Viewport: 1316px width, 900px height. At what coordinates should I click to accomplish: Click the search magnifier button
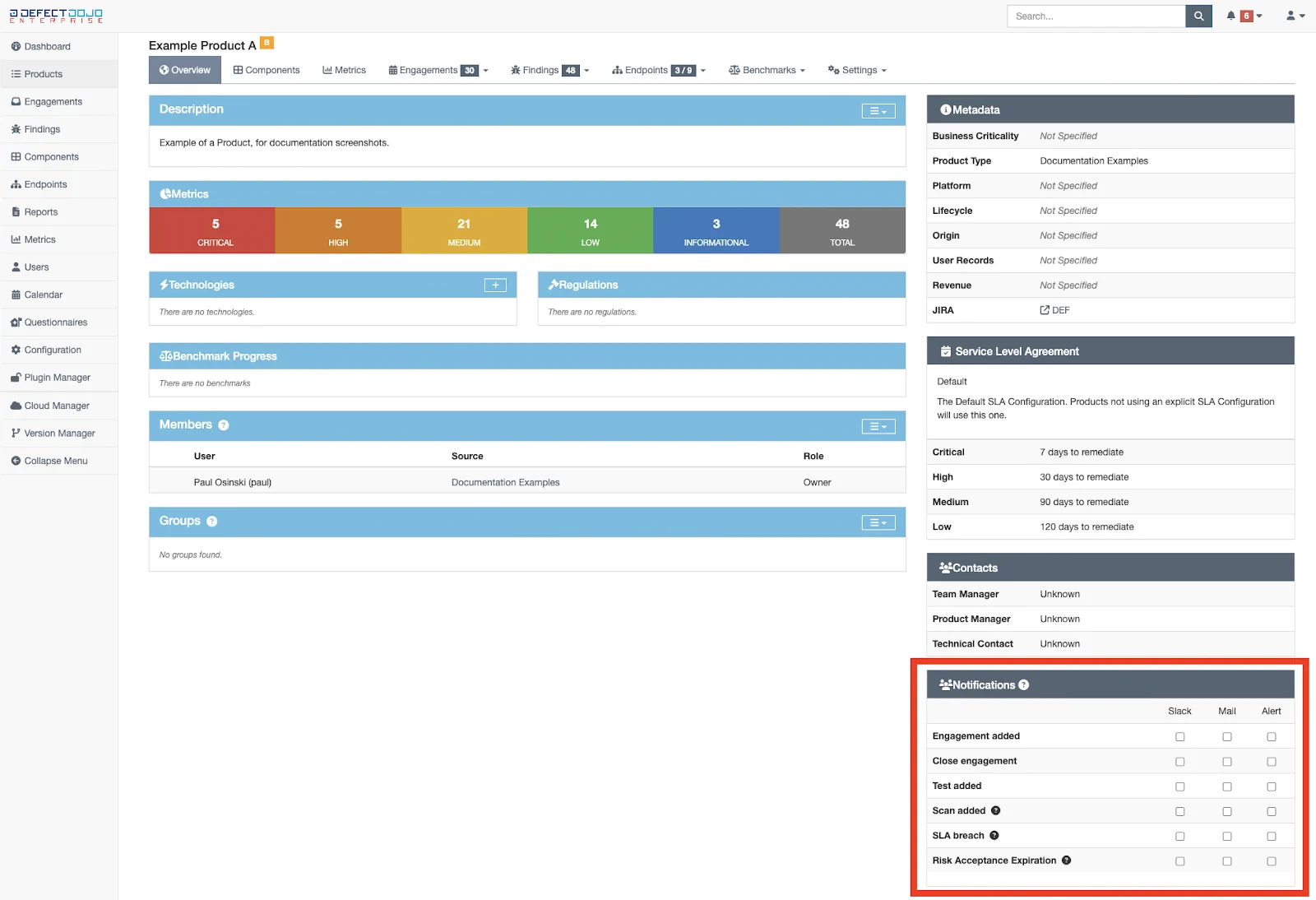click(x=1198, y=16)
